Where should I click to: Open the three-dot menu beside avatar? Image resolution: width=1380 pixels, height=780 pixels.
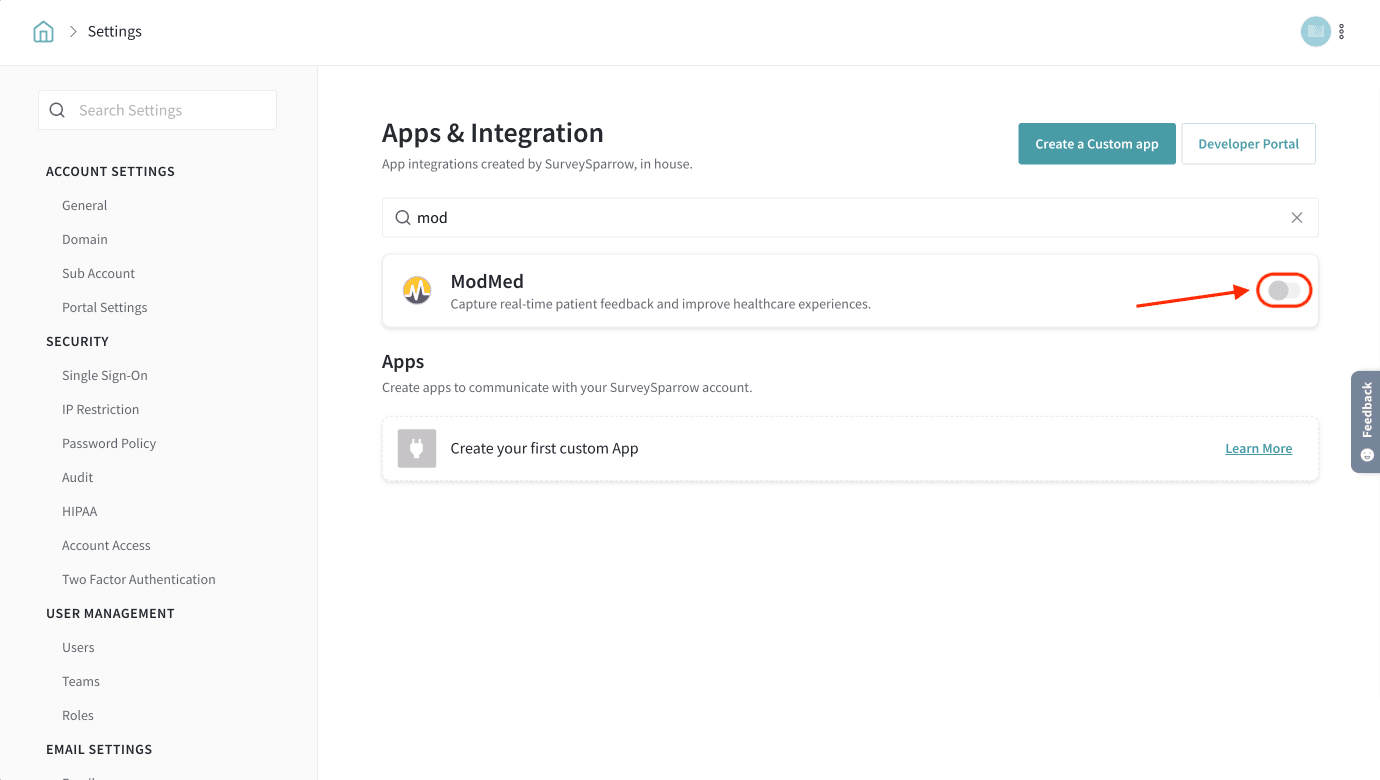coord(1341,32)
